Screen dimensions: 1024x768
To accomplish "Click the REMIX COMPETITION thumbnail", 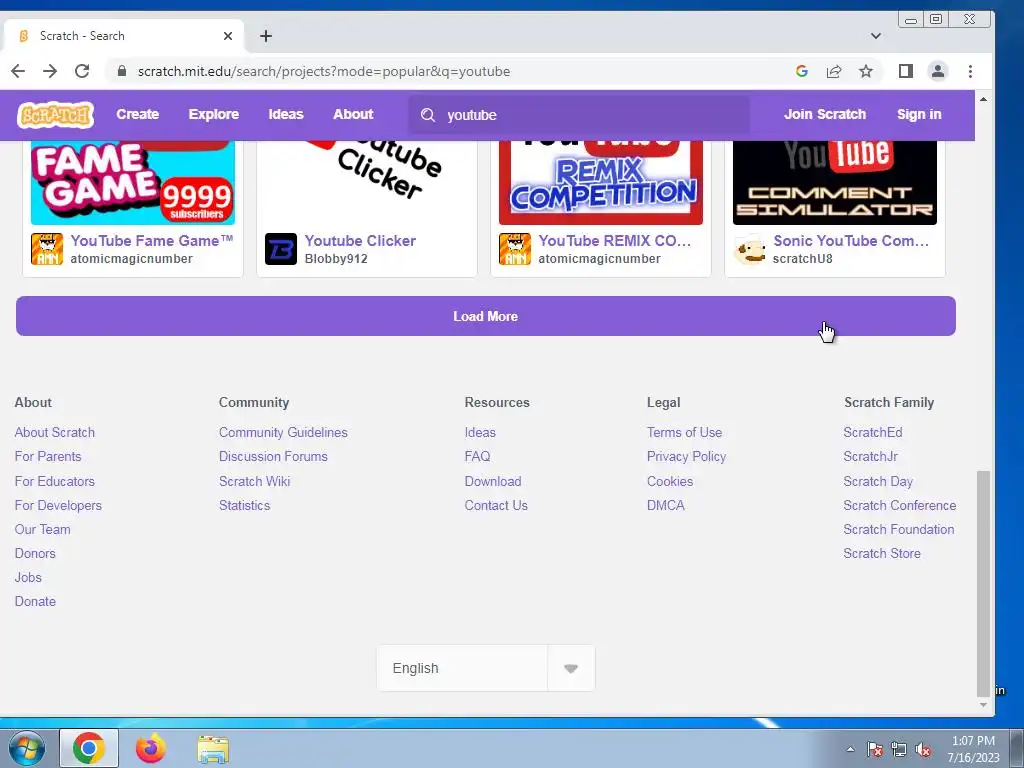I will pos(601,183).
